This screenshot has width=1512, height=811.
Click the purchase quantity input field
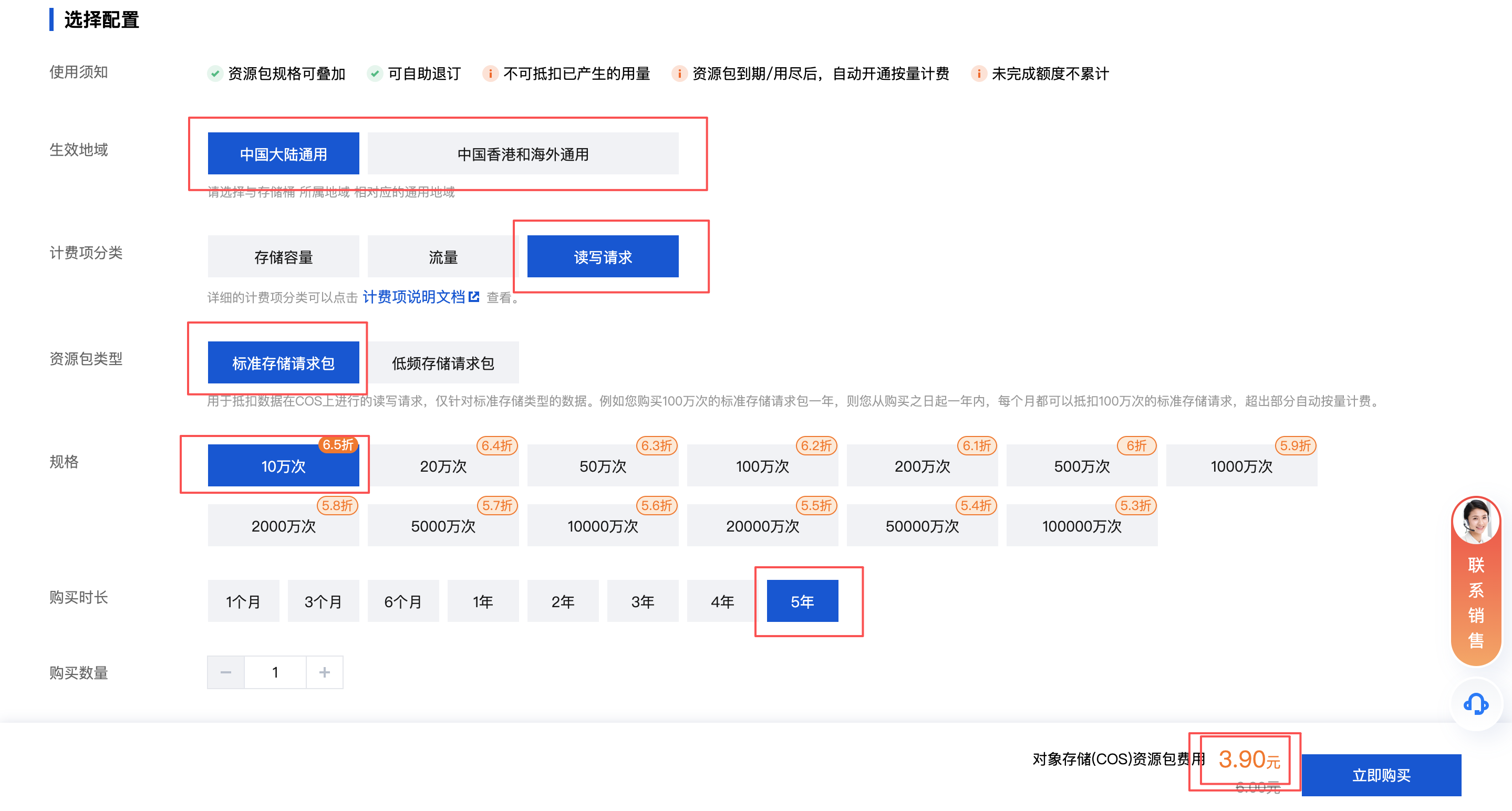click(x=275, y=672)
